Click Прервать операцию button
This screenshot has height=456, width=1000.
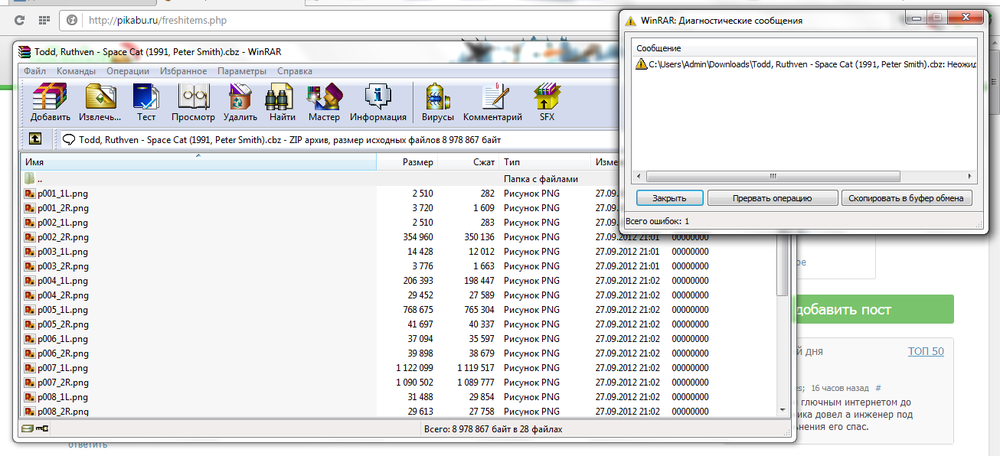(x=771, y=198)
